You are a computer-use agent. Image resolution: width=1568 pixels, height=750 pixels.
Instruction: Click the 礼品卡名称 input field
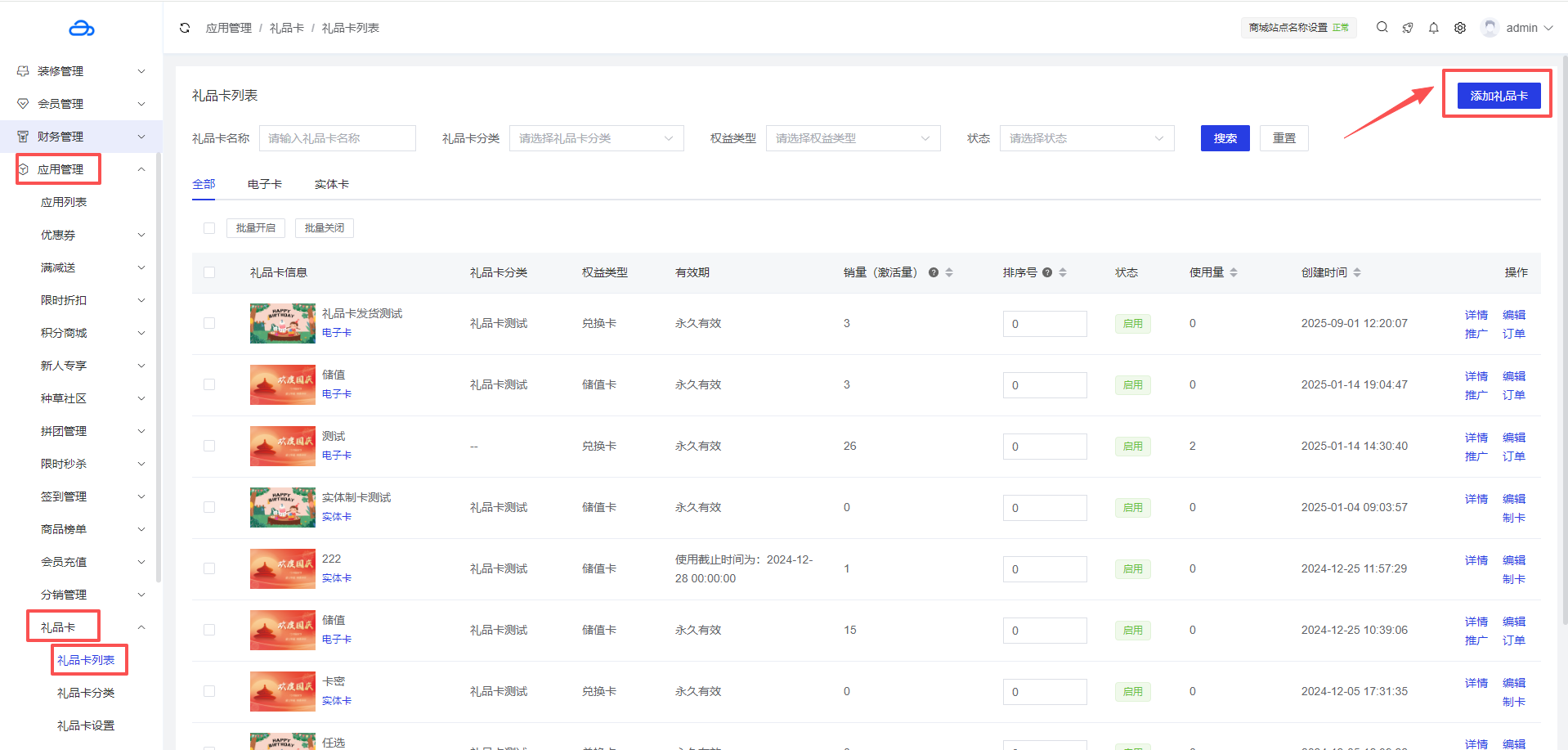click(x=337, y=138)
